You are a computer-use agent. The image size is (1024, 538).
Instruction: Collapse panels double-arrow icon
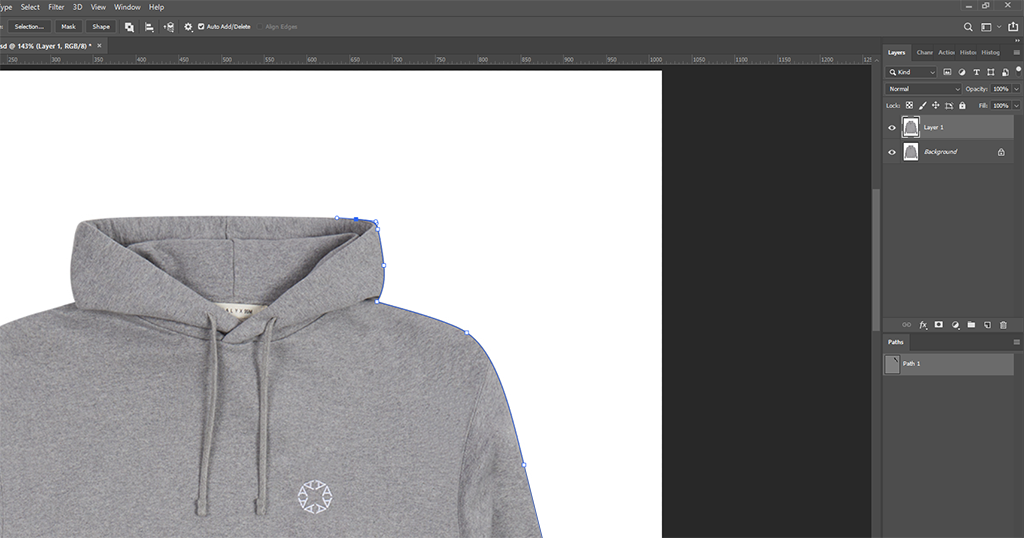[1017, 40]
